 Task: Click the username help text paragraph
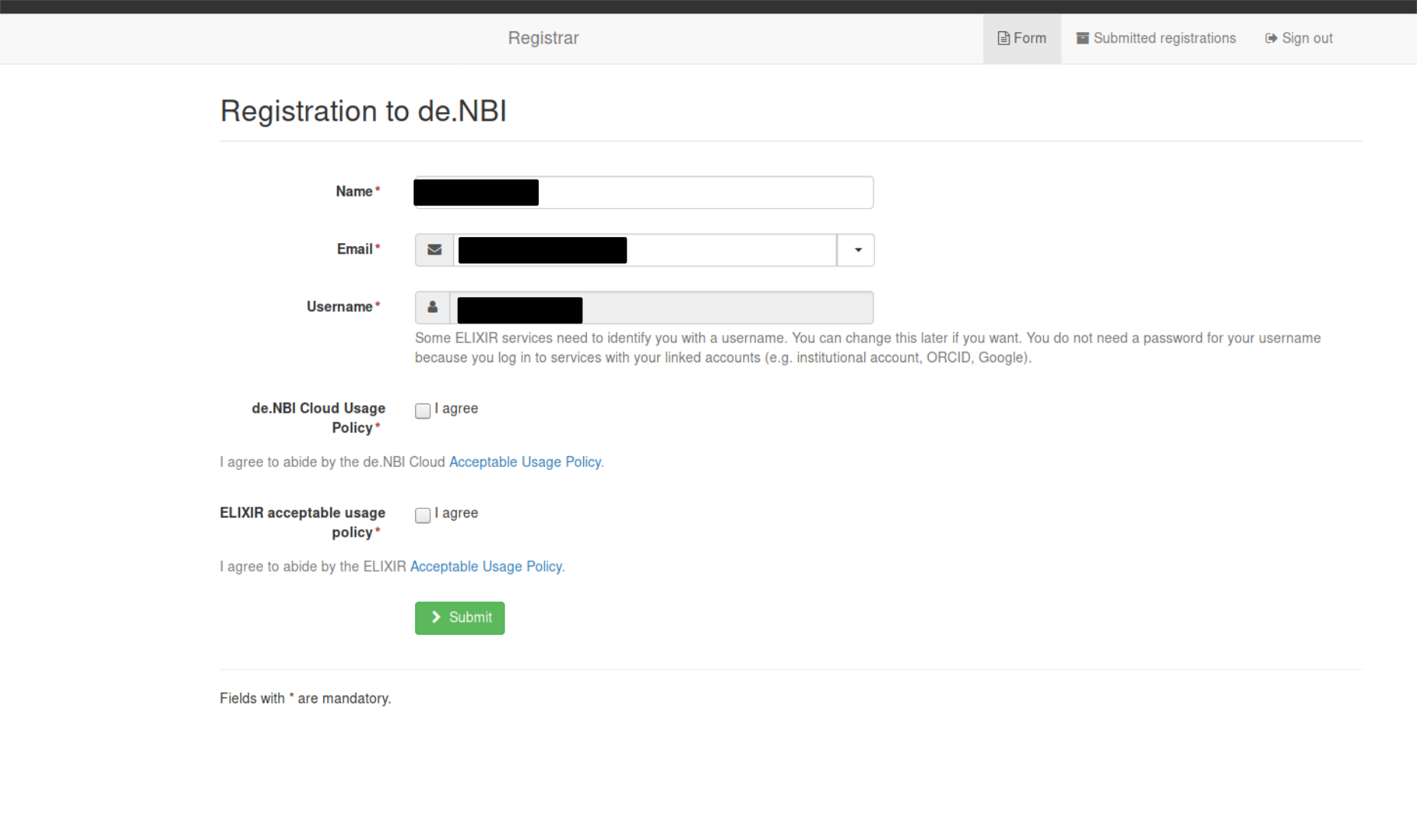click(x=867, y=348)
